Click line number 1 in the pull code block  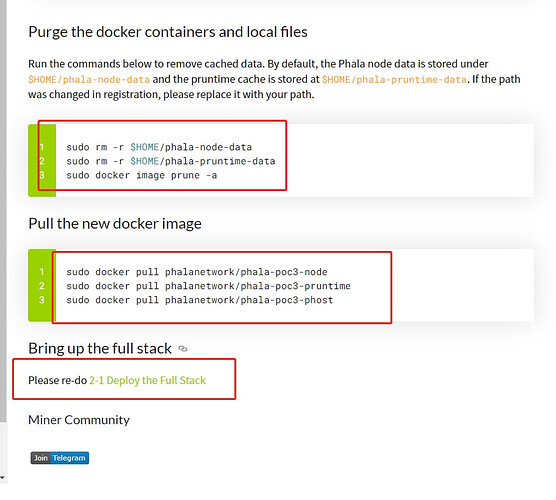[41, 272]
